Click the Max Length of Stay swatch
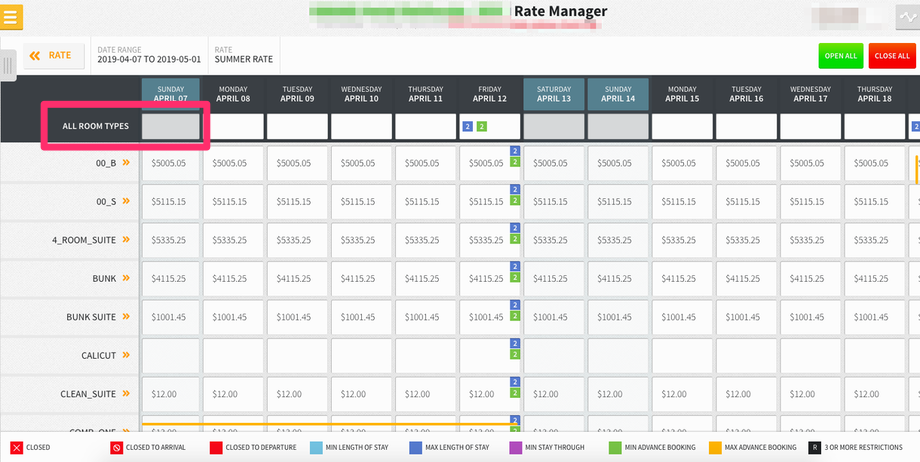 415,448
